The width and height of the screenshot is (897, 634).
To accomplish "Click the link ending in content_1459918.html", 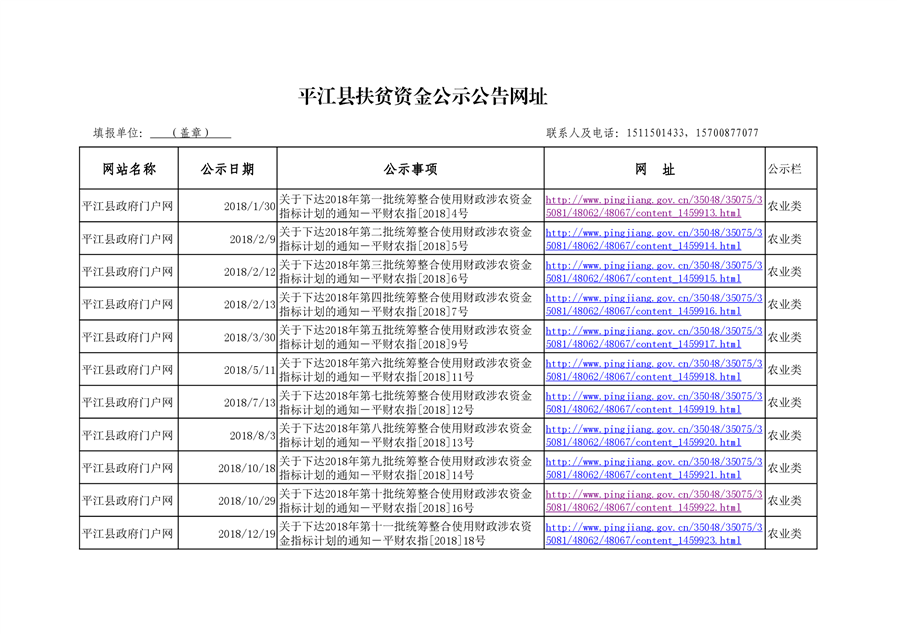I will click(x=654, y=370).
